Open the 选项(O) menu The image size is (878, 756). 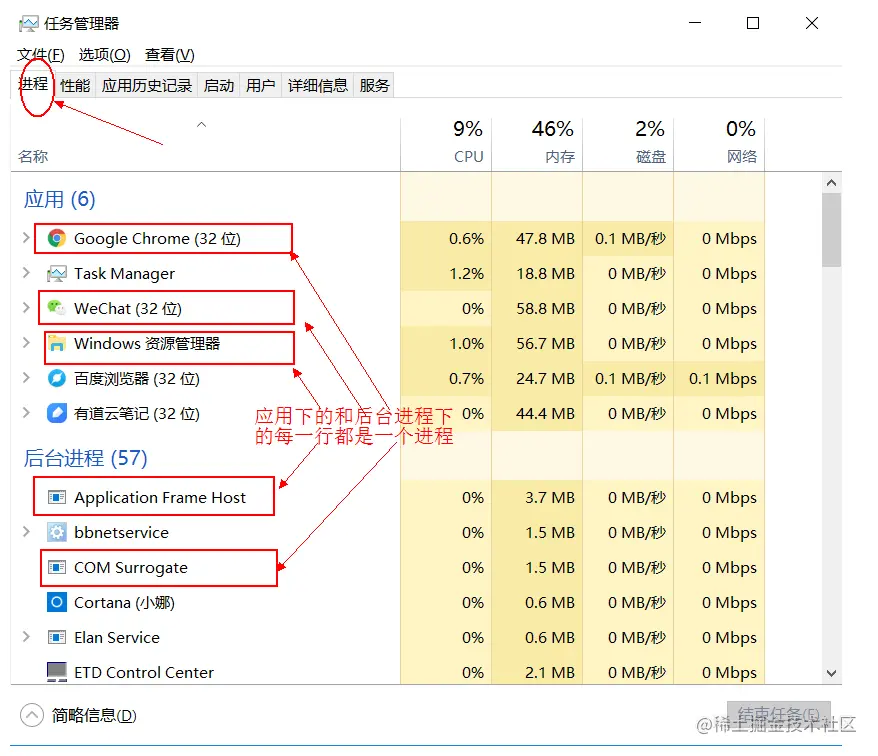104,54
